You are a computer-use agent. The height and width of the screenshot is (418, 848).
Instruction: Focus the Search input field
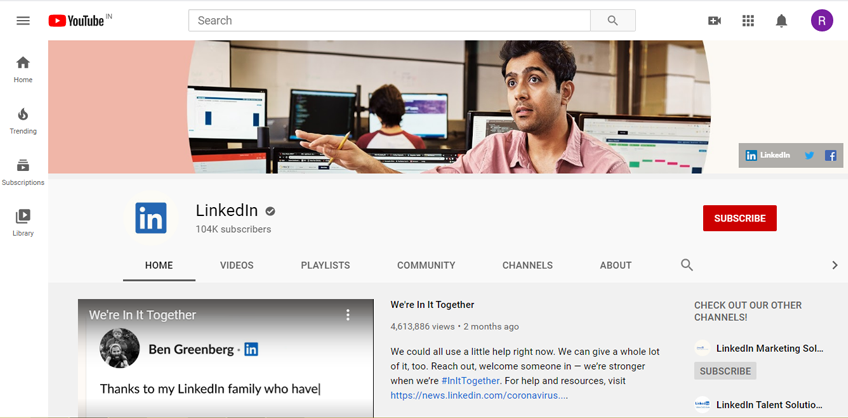pyautogui.click(x=389, y=21)
